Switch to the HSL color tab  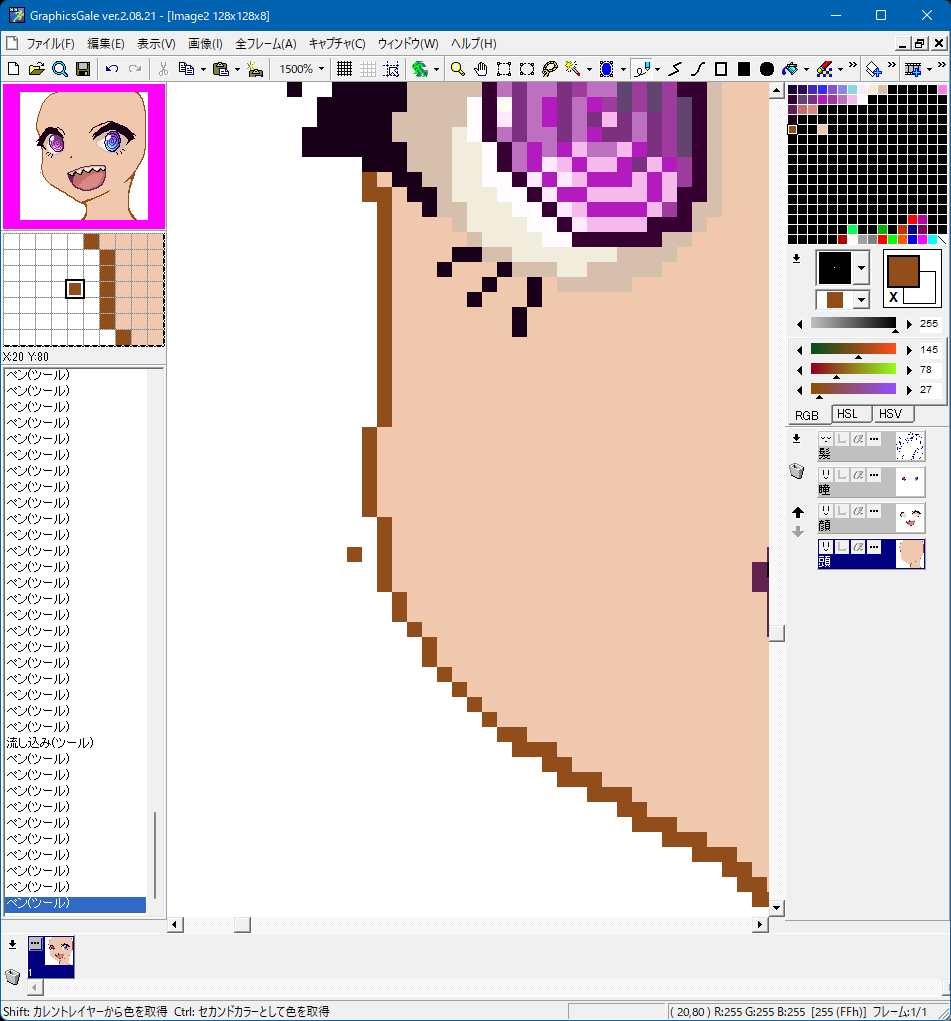pyautogui.click(x=848, y=414)
